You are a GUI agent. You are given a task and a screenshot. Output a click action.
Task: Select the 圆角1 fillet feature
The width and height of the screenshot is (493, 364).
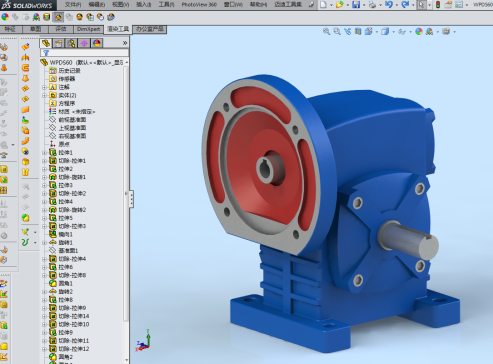pos(61,283)
